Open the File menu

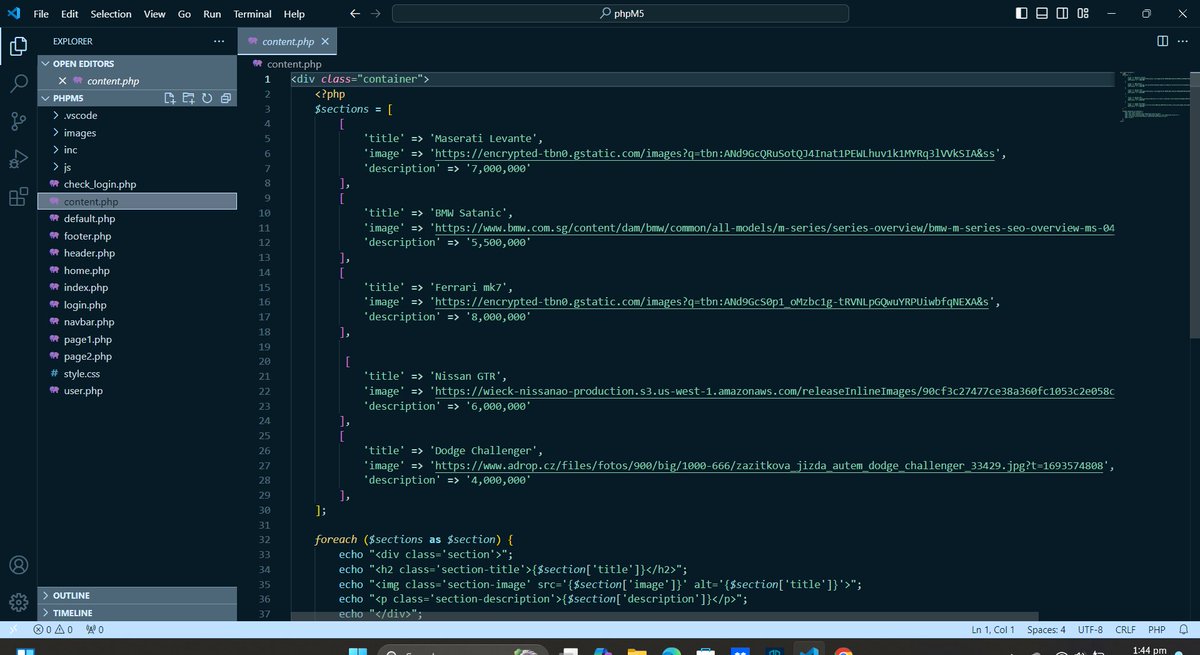click(x=40, y=14)
